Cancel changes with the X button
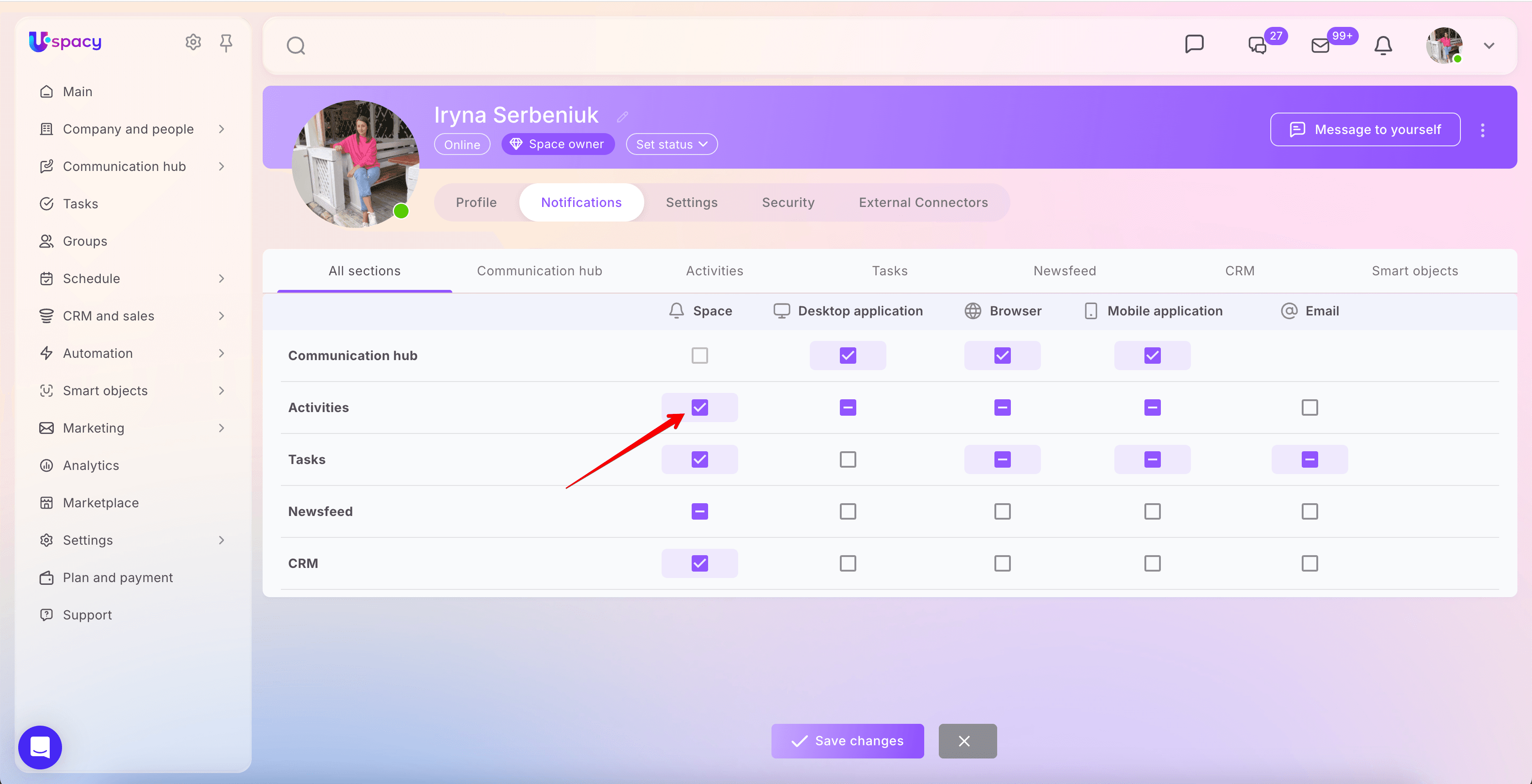The height and width of the screenshot is (784, 1532). coord(968,741)
